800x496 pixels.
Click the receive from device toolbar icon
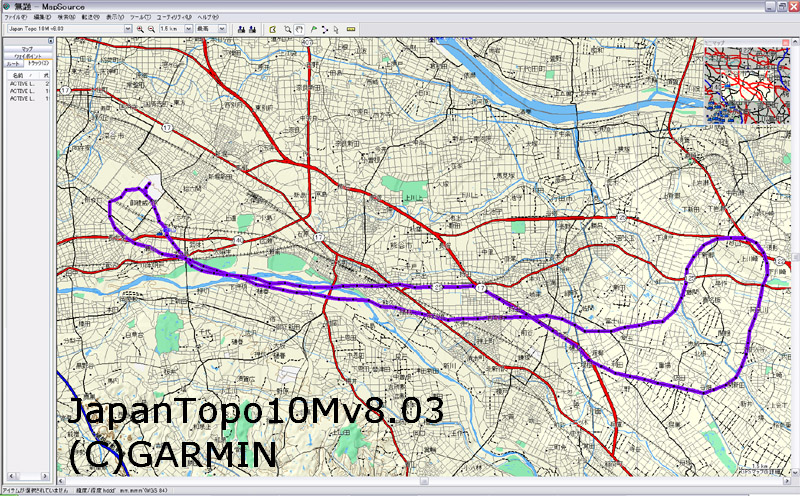click(252, 29)
